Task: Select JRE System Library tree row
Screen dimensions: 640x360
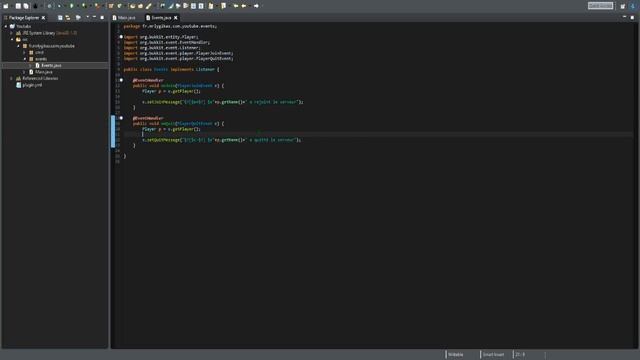Action: click(49, 33)
